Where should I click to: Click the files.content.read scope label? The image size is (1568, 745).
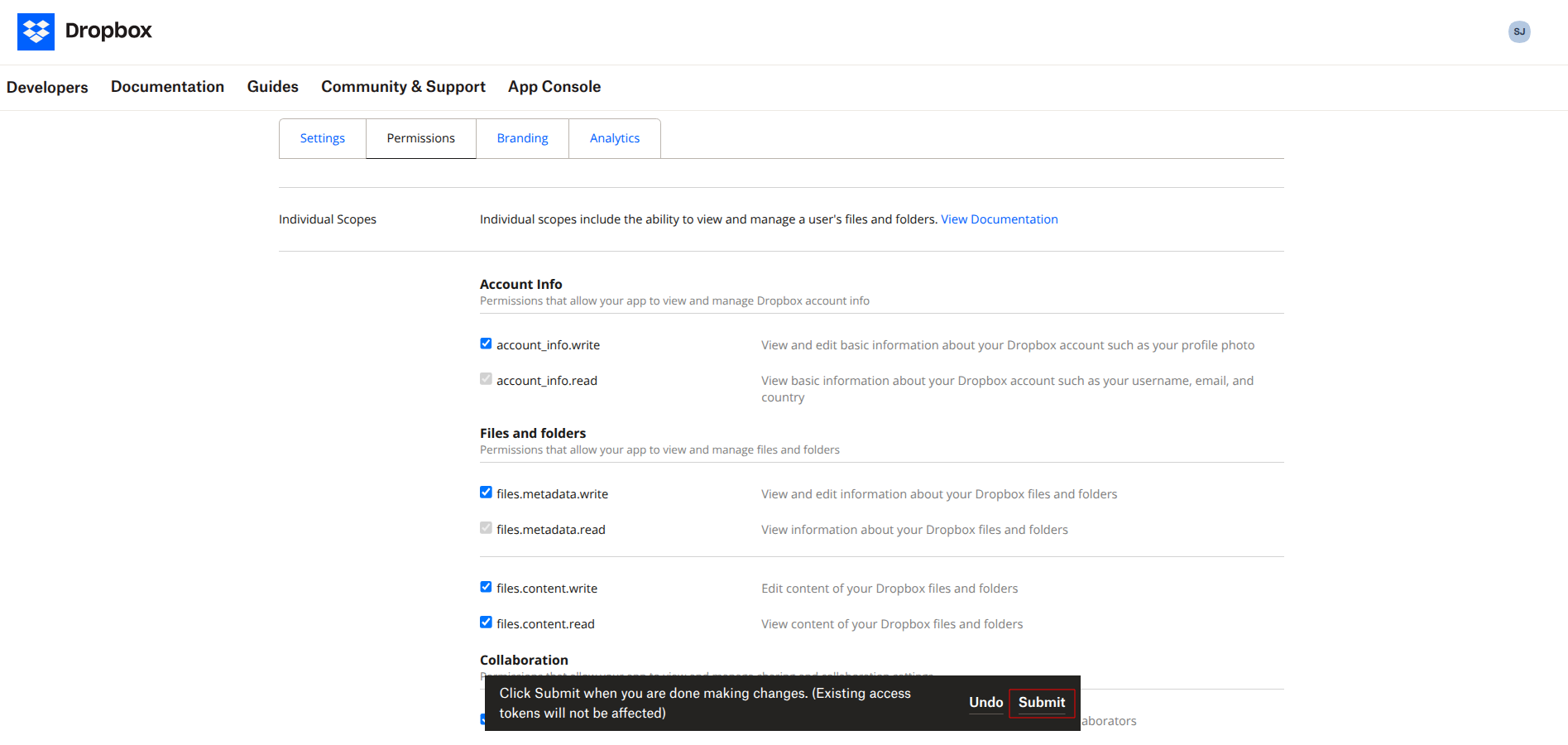click(545, 624)
